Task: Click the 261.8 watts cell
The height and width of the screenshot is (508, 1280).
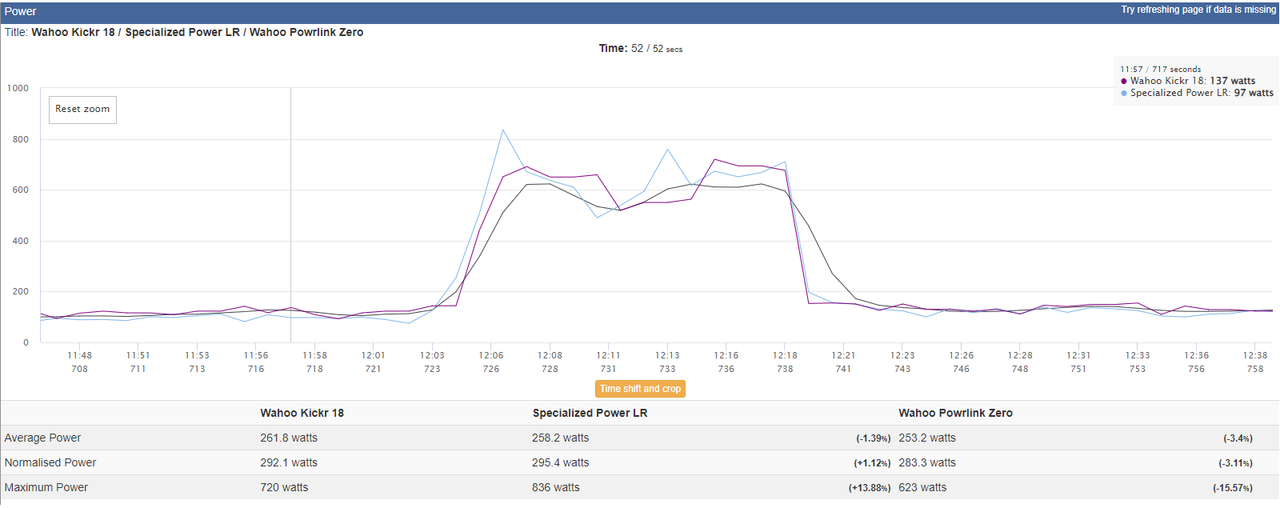Action: pos(289,438)
